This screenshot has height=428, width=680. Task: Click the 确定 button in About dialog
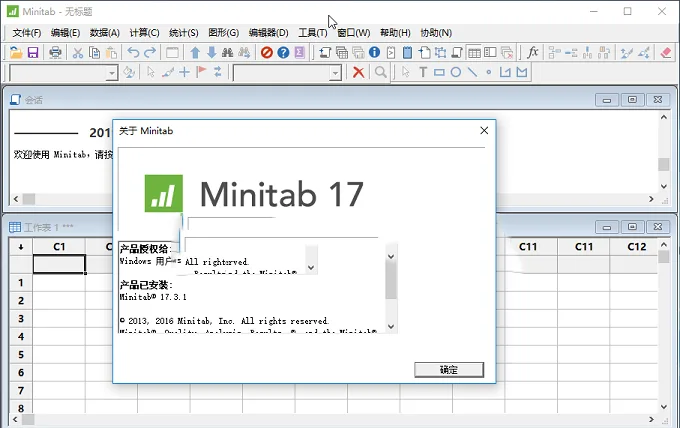449,369
